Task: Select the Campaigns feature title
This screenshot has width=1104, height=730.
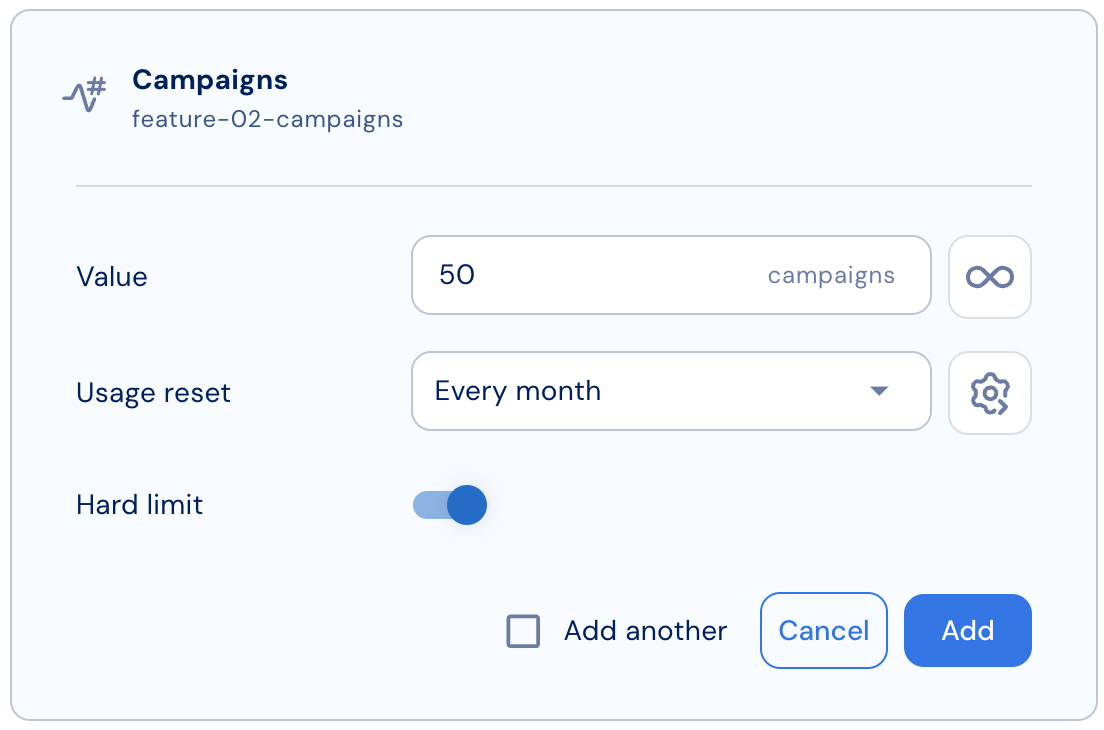Action: click(x=210, y=80)
